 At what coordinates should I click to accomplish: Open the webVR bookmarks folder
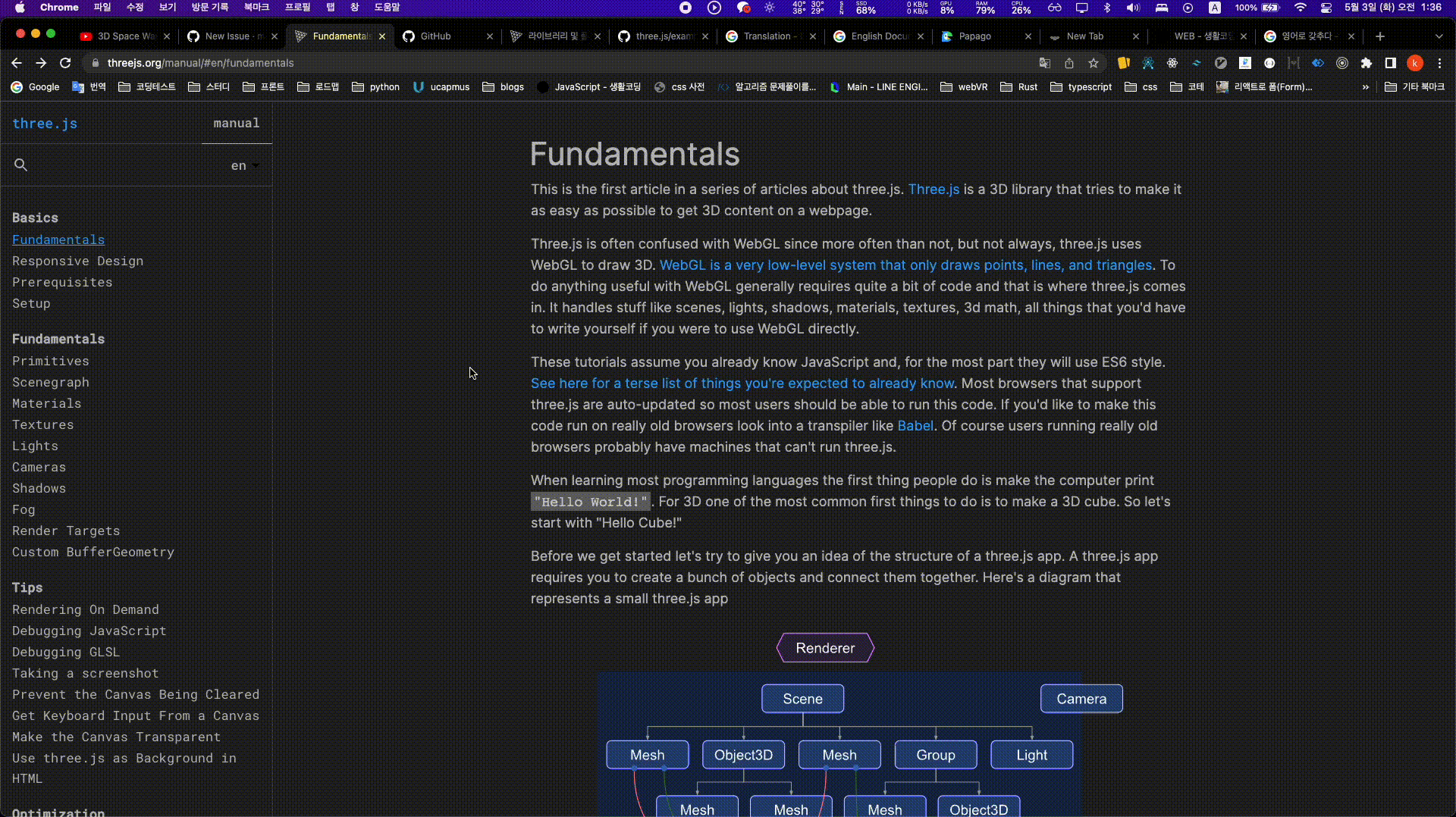coord(964,87)
